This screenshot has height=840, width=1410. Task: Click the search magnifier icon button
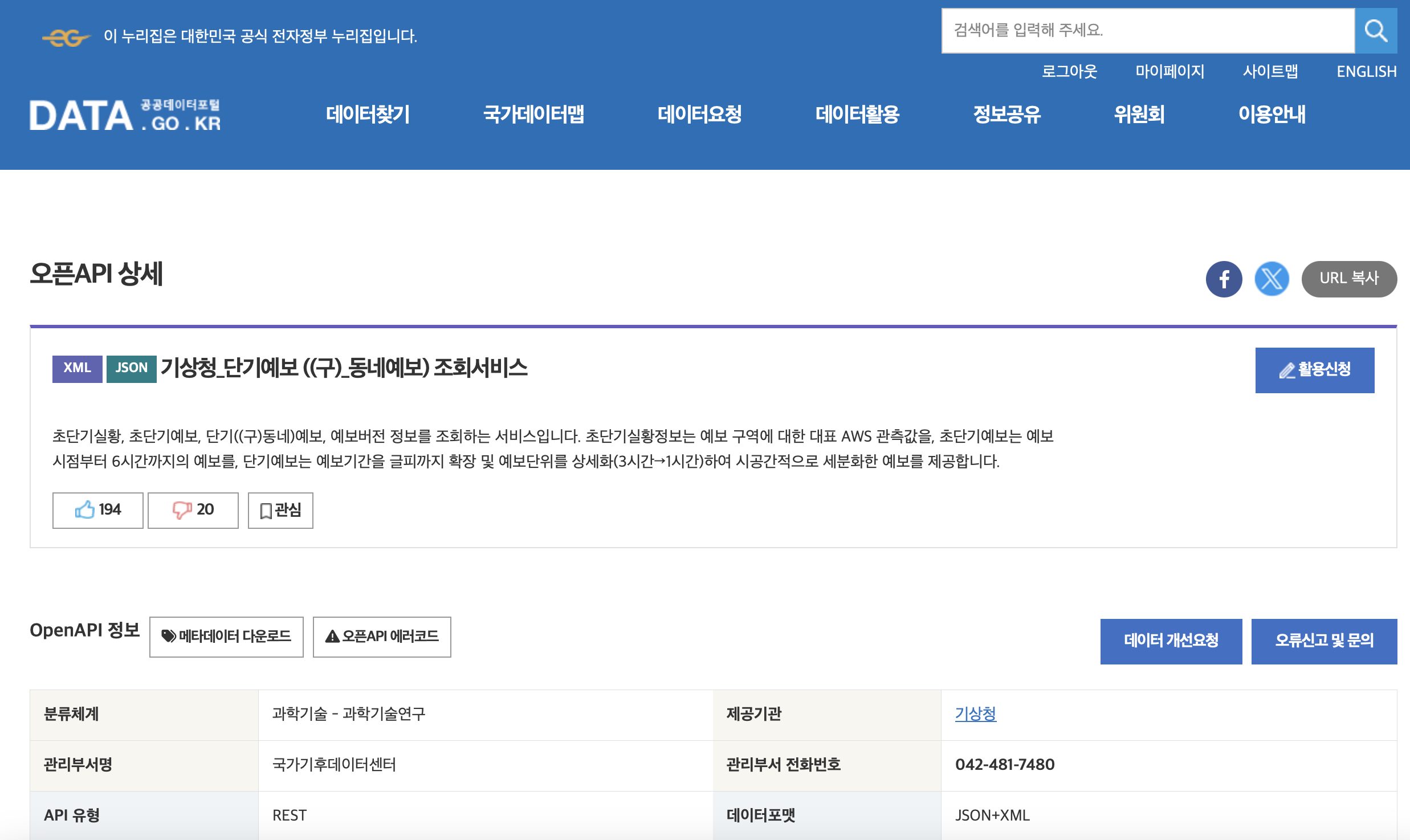click(x=1375, y=31)
